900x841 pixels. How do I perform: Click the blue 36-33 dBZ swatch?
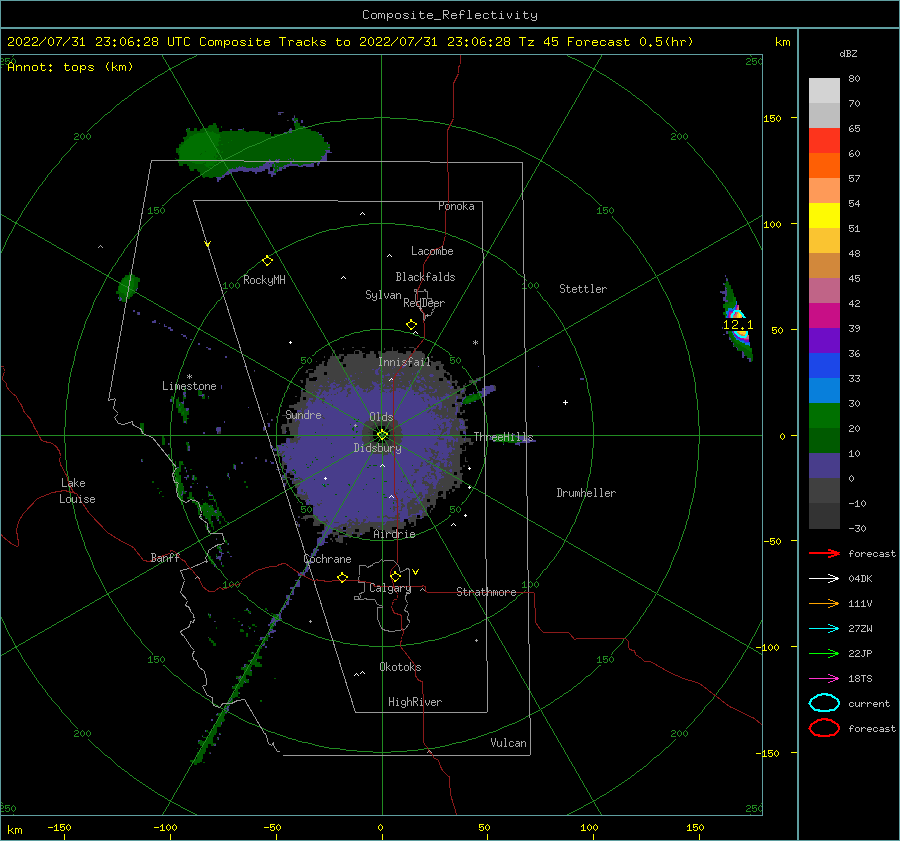click(824, 366)
